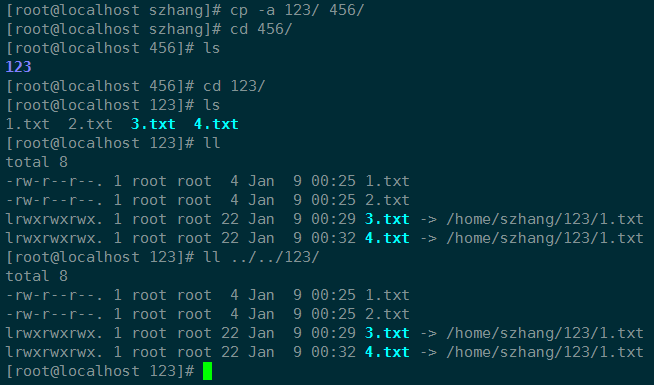This screenshot has width=654, height=385.
Task: Click the second 'total 8' line
Action: (37, 276)
